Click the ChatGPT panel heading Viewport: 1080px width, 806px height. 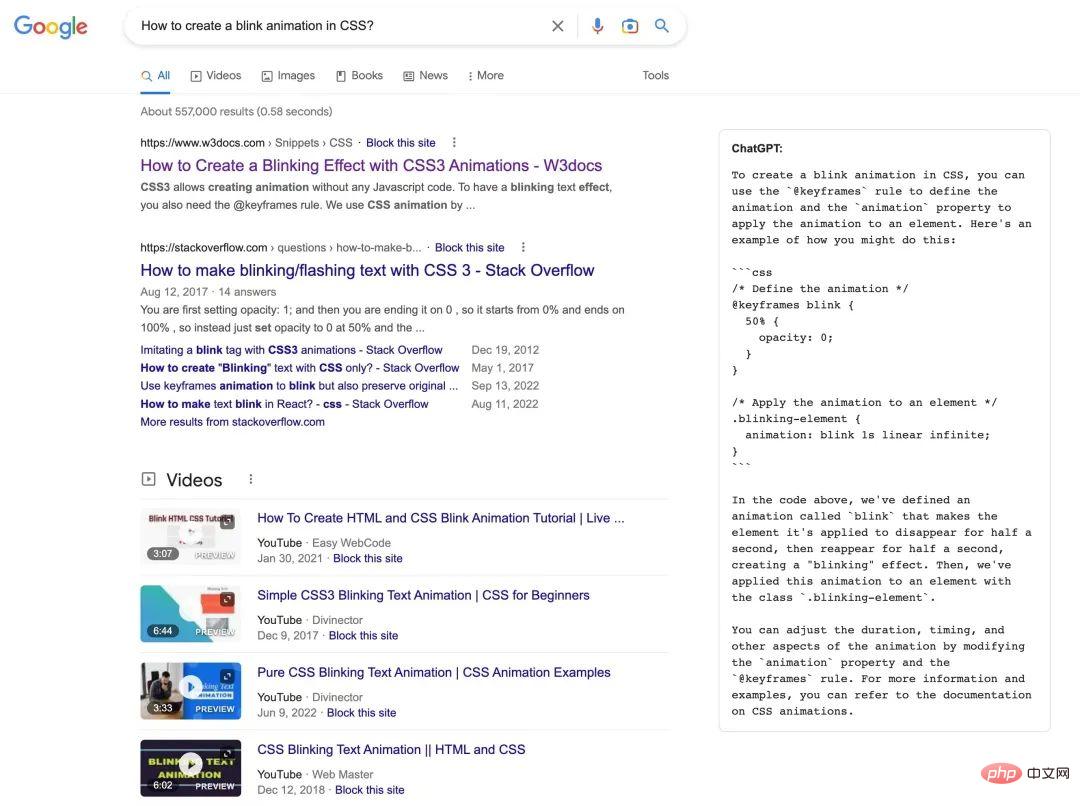(x=757, y=148)
